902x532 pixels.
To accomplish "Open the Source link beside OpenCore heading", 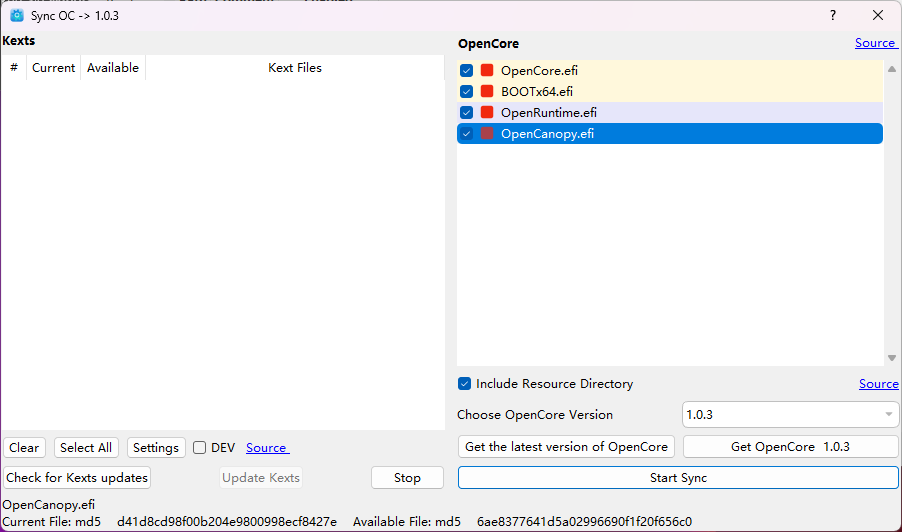I will coord(876,43).
